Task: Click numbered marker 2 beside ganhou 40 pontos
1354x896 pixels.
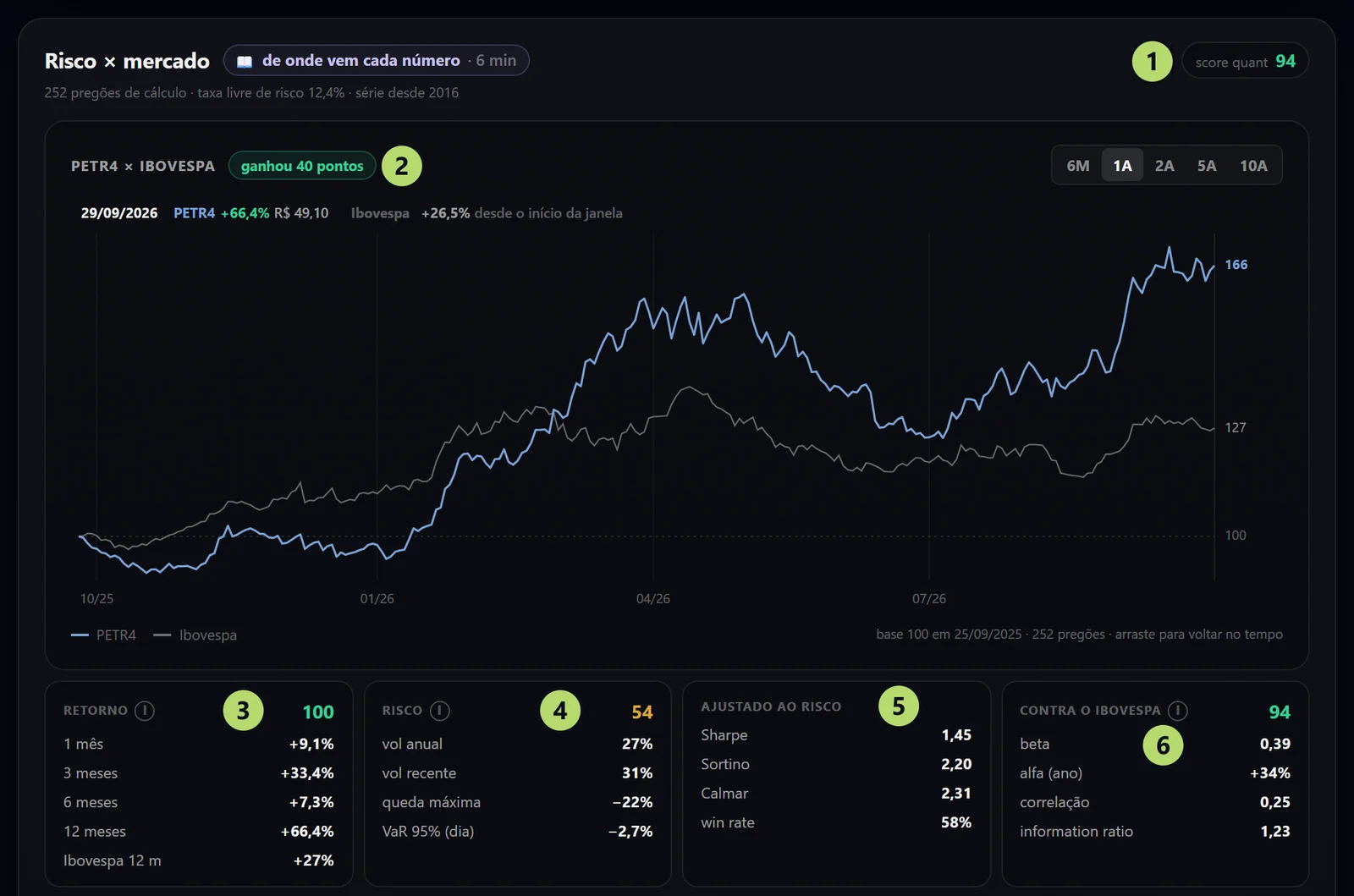Action: point(401,166)
